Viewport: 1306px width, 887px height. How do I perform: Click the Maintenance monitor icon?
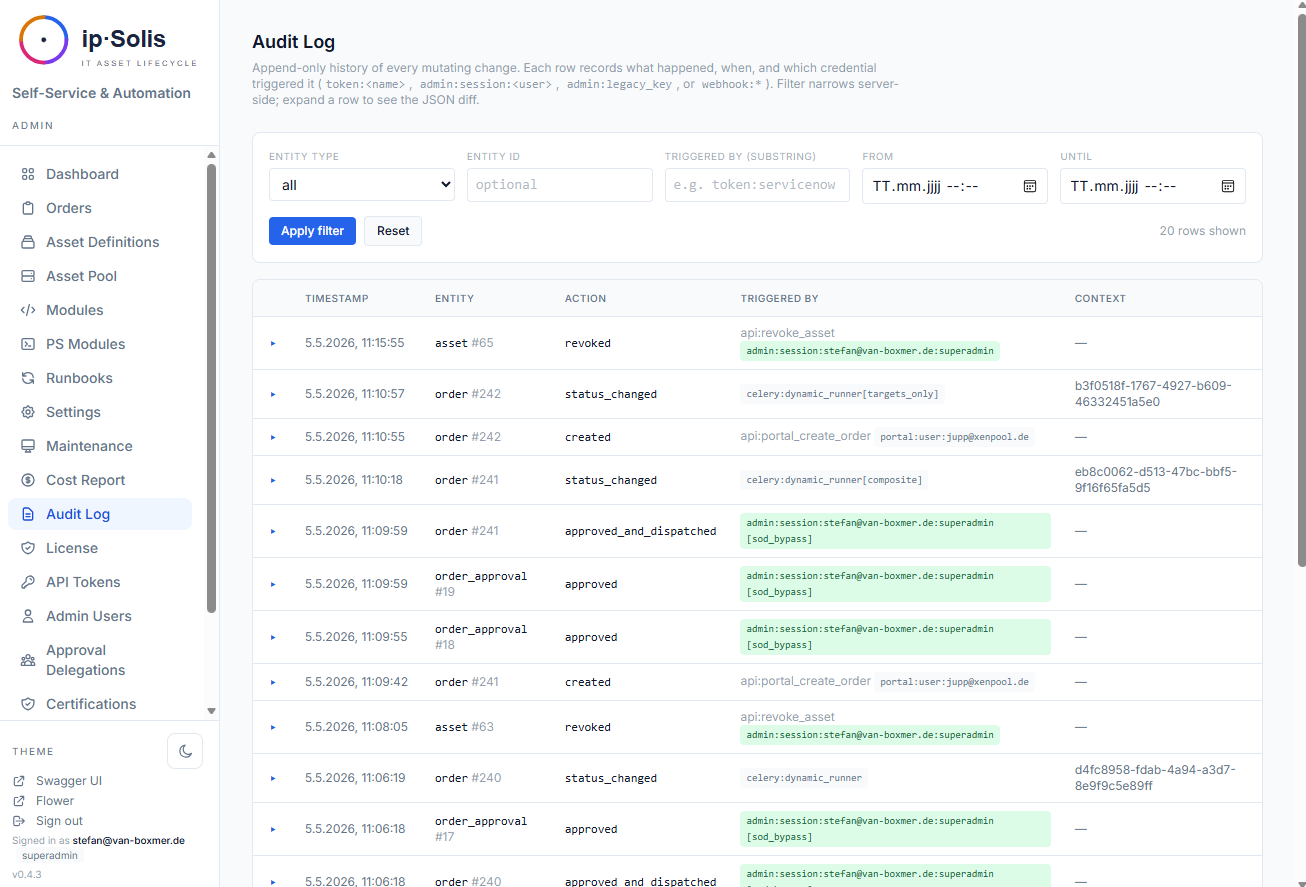(28, 446)
